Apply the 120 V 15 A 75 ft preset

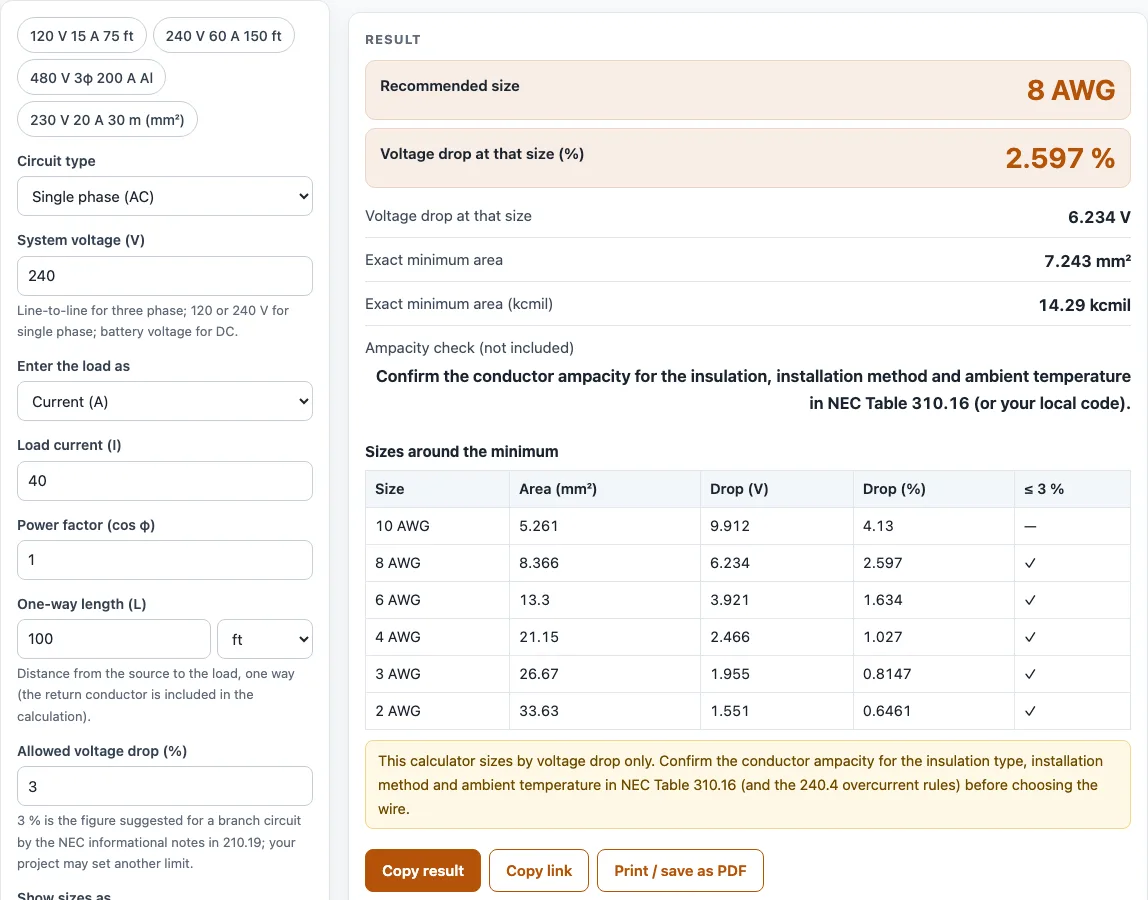(x=82, y=36)
